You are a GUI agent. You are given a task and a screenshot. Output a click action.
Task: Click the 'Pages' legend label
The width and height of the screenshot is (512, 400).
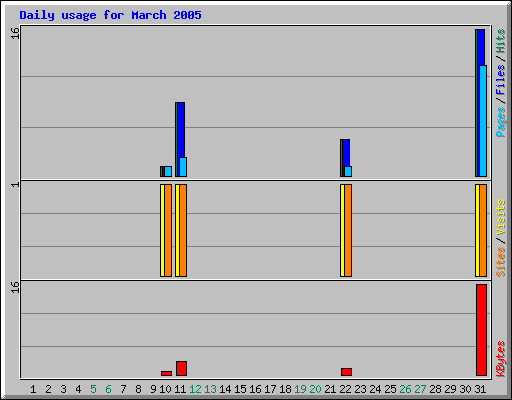[x=500, y=122]
